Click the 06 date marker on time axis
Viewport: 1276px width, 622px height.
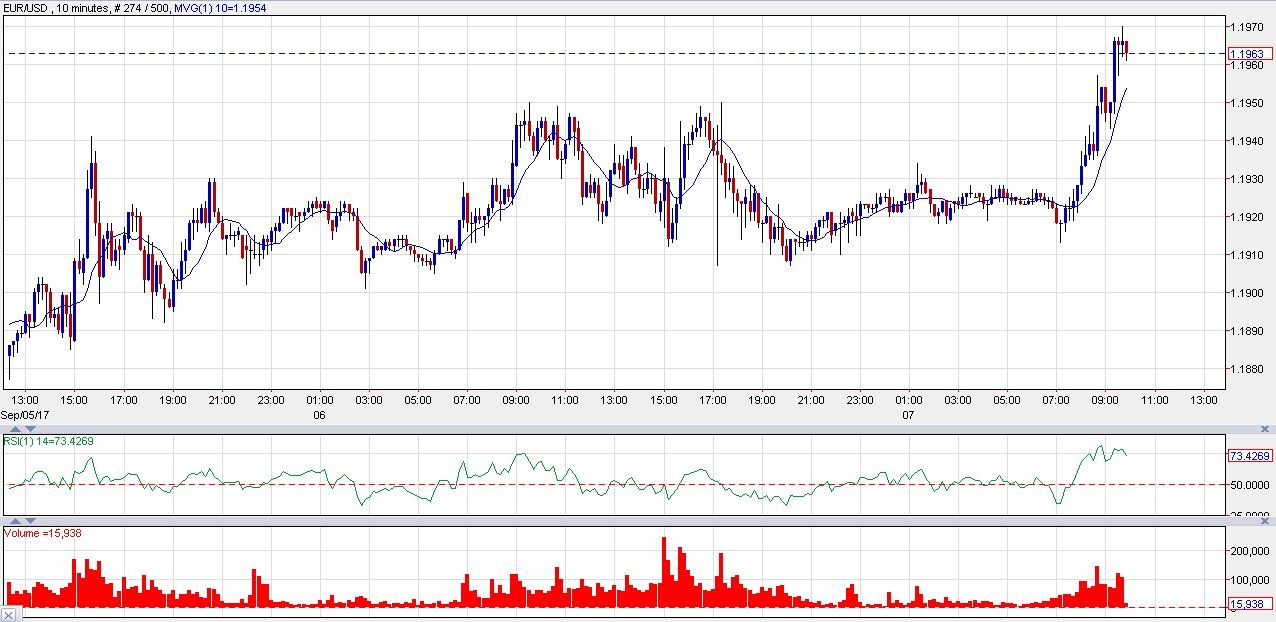pyautogui.click(x=319, y=413)
